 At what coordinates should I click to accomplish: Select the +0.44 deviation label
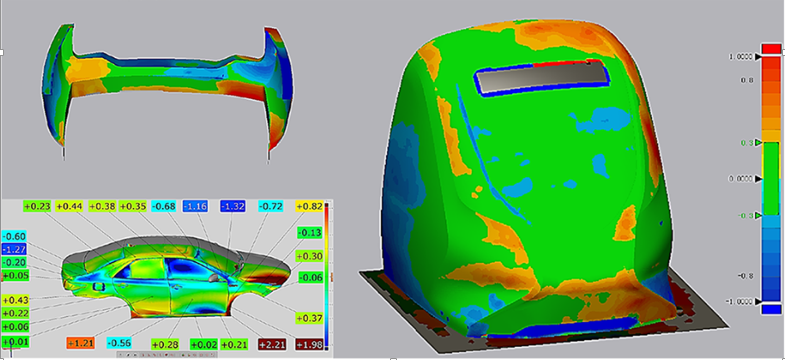pyautogui.click(x=69, y=206)
